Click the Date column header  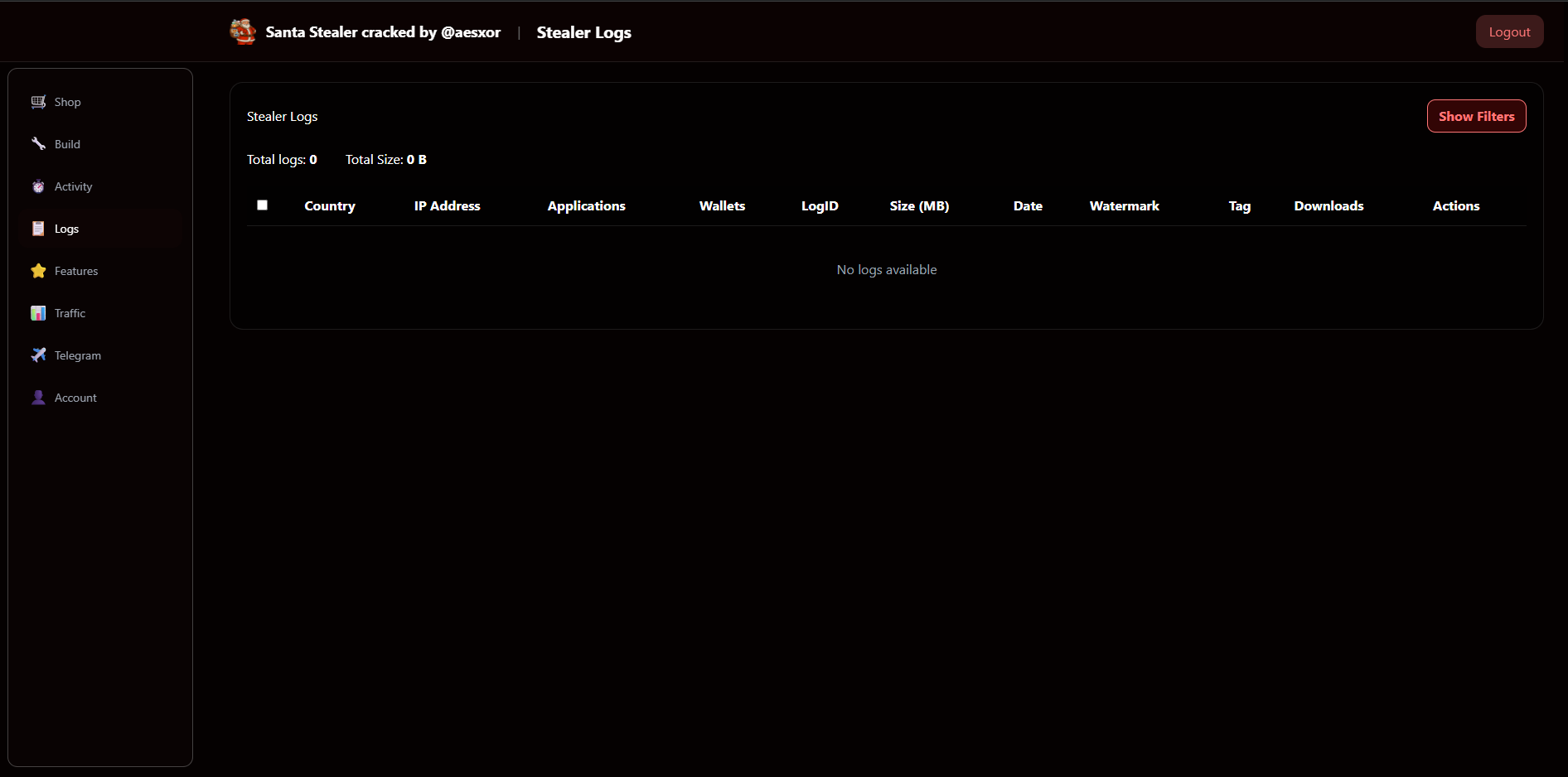[1028, 205]
